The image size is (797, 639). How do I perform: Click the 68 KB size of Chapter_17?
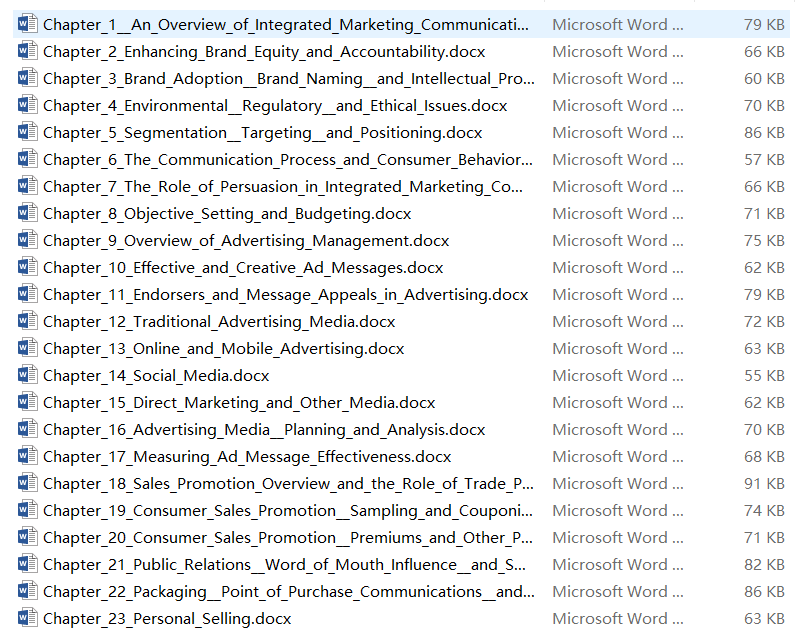pyautogui.click(x=764, y=456)
